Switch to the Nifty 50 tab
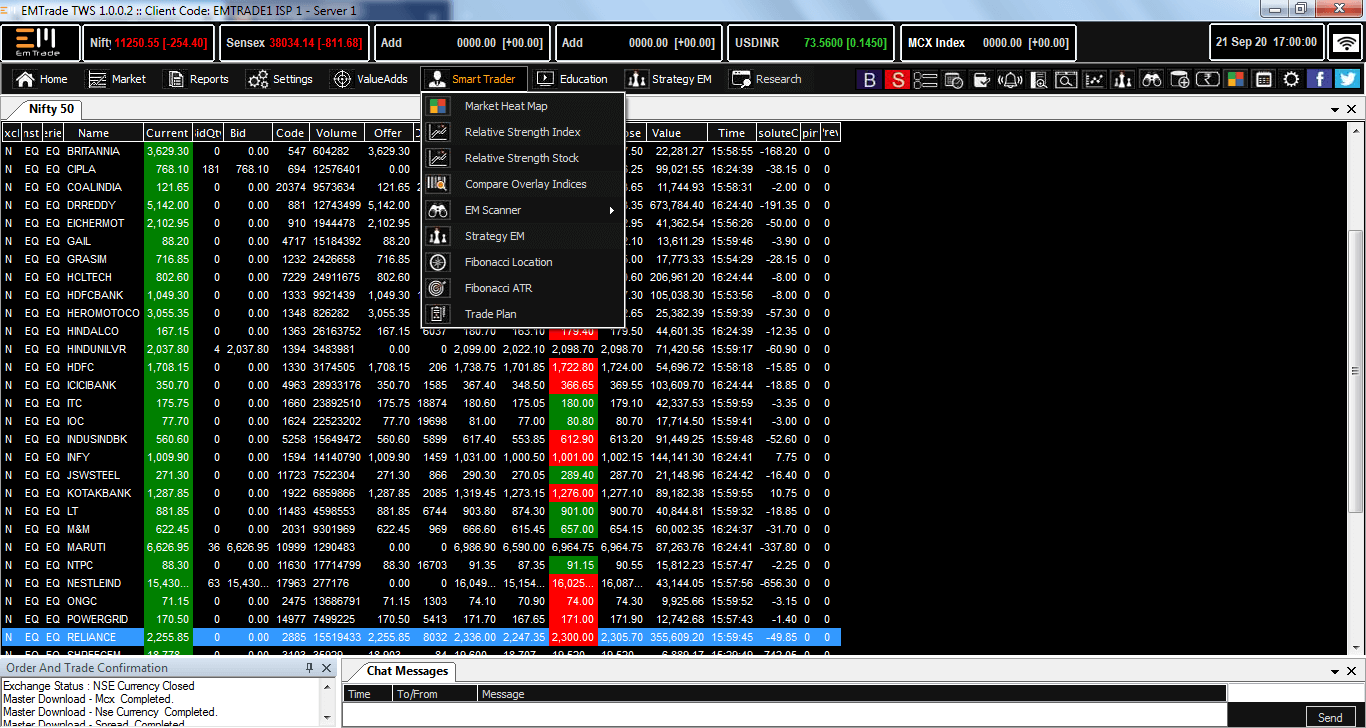The width and height of the screenshot is (1366, 728). pyautogui.click(x=50, y=109)
